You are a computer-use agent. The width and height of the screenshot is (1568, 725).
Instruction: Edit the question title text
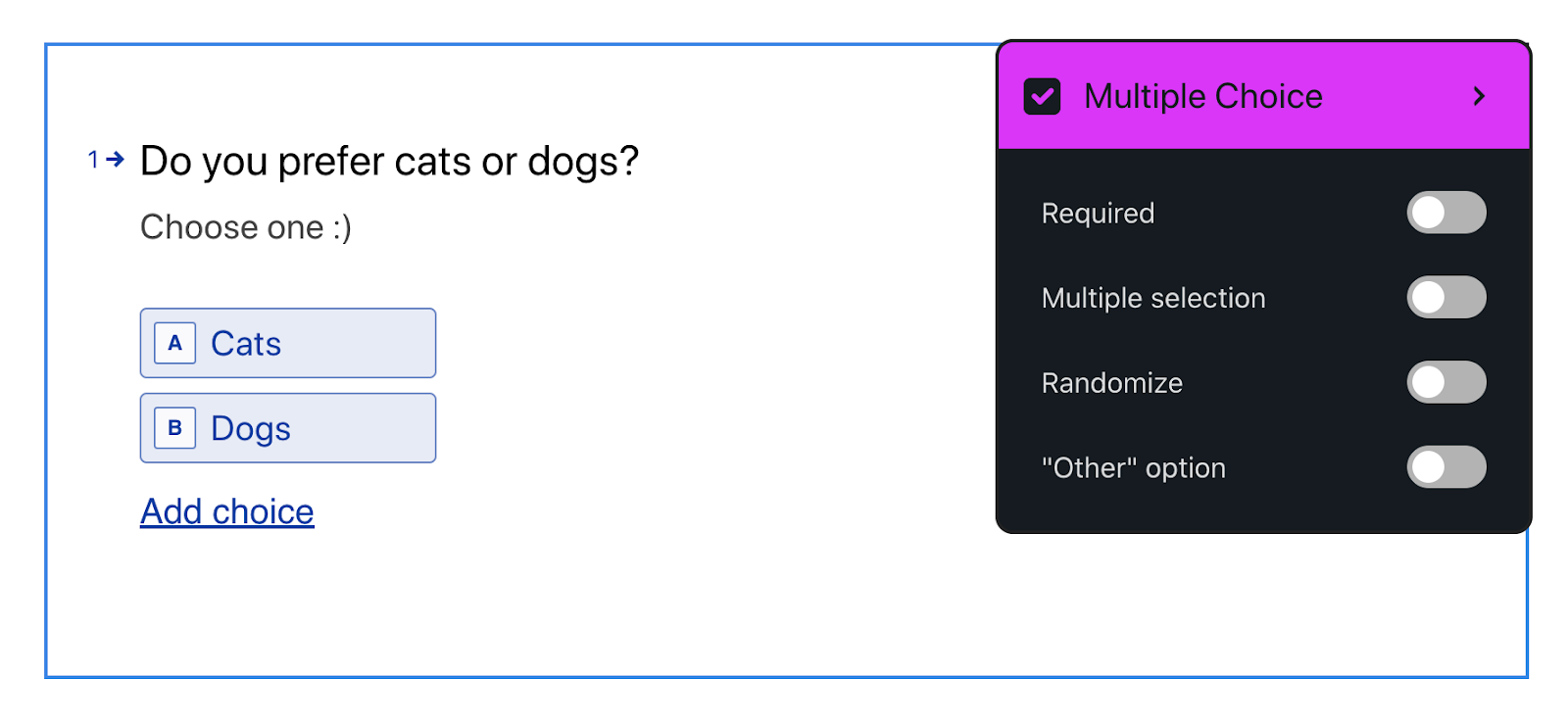[389, 162]
